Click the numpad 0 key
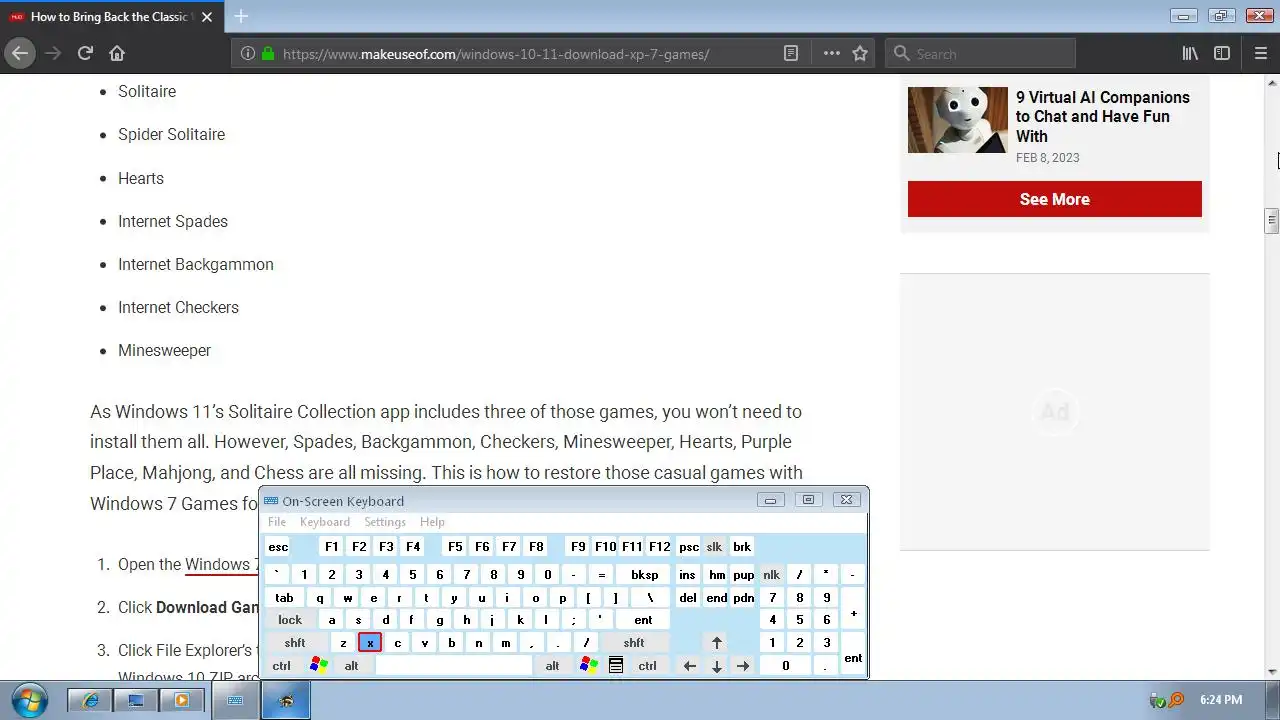The width and height of the screenshot is (1280, 720). tap(785, 666)
